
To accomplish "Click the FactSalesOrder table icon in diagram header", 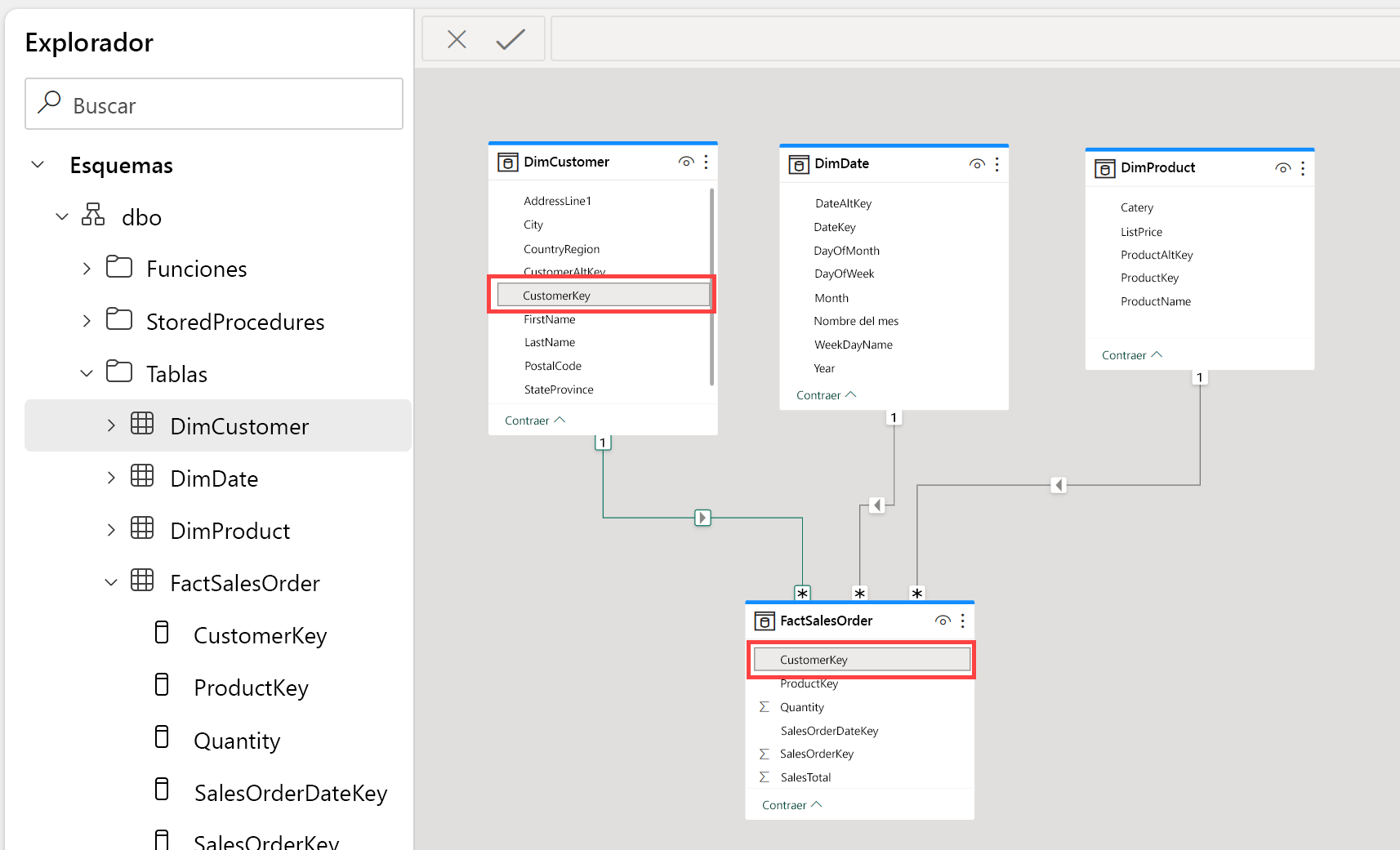I will tap(765, 621).
